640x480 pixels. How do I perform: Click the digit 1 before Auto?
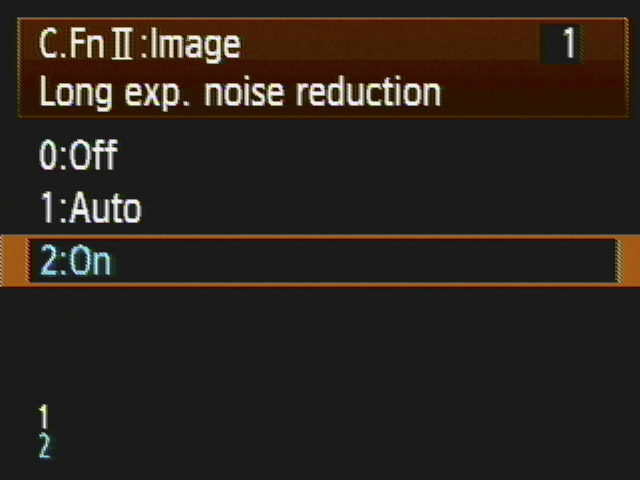[45, 208]
